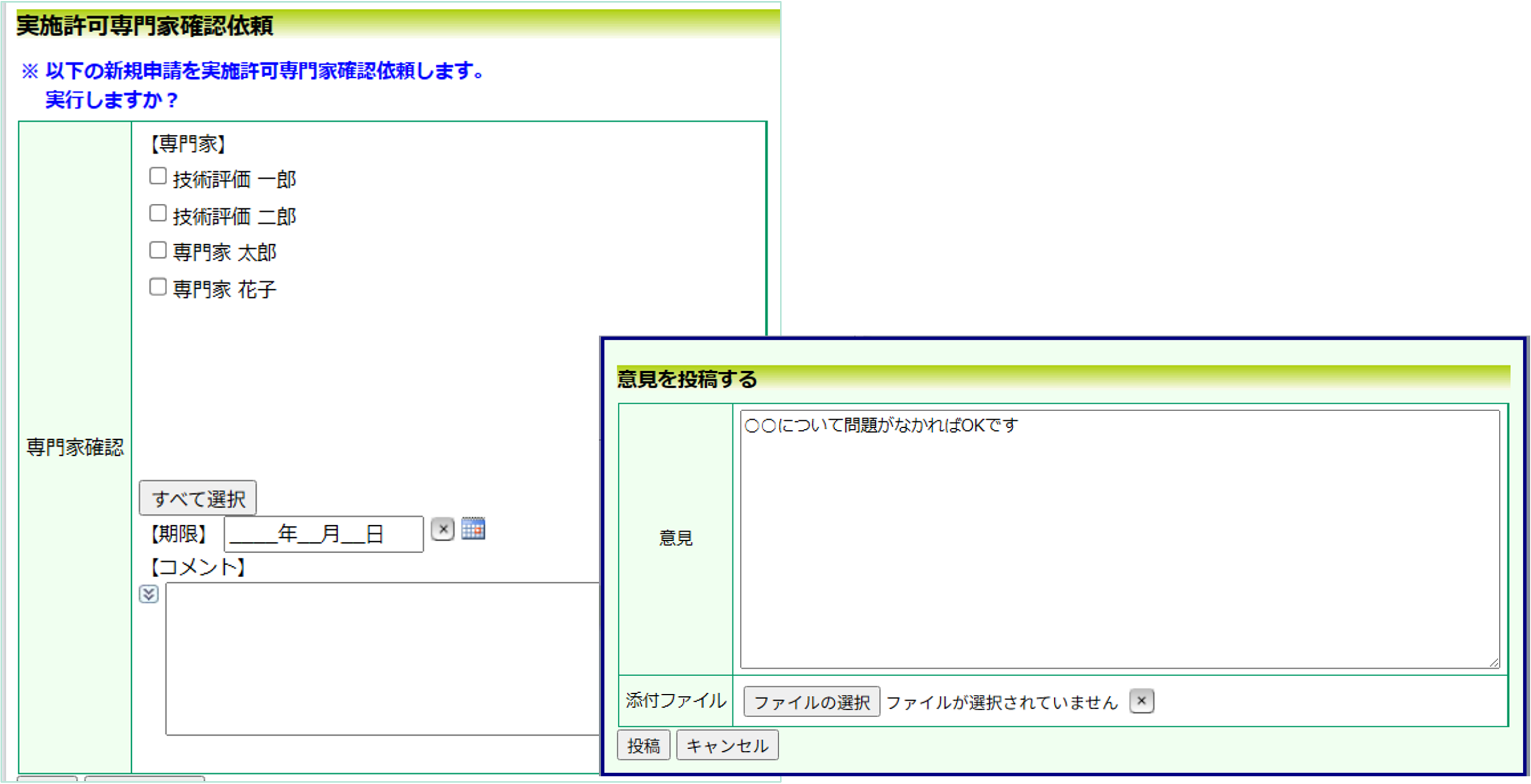Open the calendar picker for the 期限 date
Screen dimensions: 1531x784
tap(473, 528)
